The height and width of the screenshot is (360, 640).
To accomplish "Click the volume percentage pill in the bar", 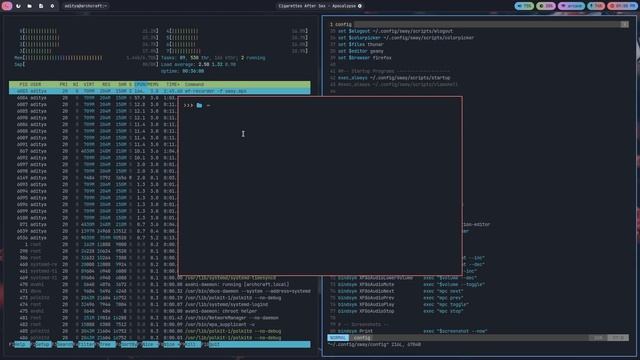I will 524,6.
